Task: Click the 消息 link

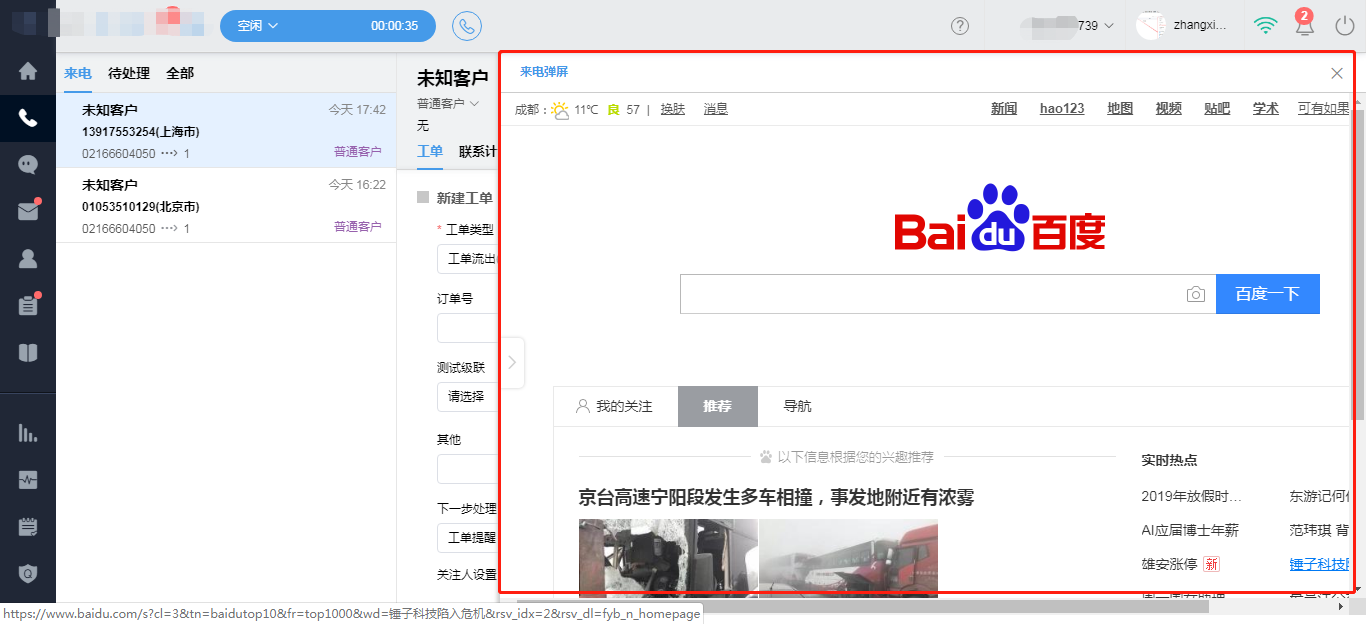Action: [x=716, y=109]
